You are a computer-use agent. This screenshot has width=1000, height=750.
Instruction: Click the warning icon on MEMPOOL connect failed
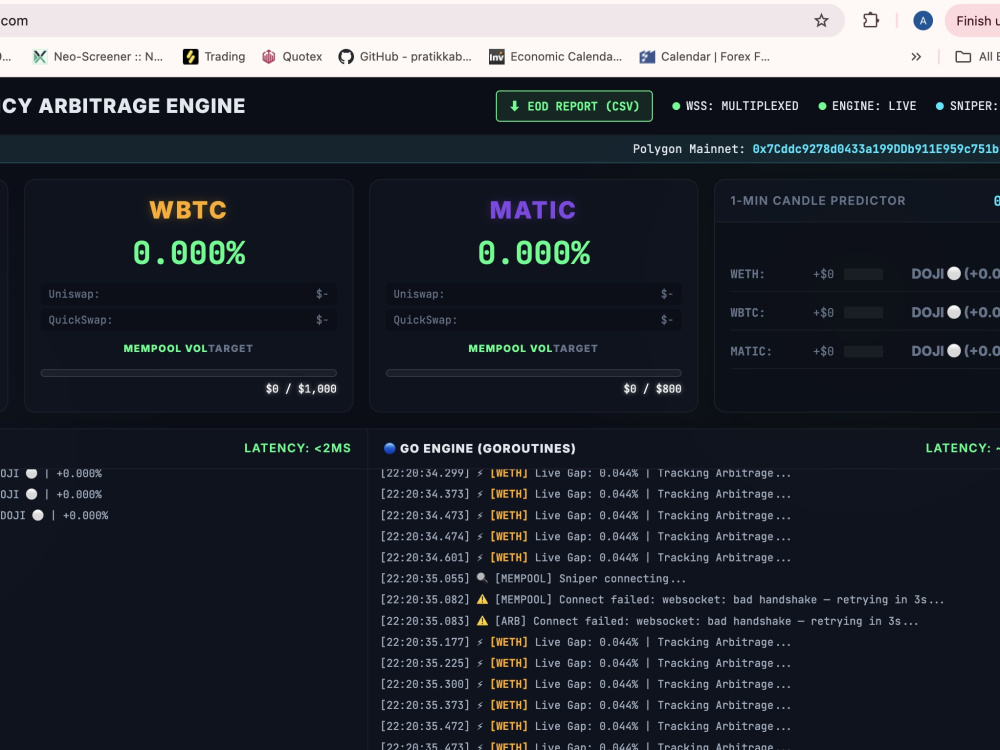tap(482, 599)
